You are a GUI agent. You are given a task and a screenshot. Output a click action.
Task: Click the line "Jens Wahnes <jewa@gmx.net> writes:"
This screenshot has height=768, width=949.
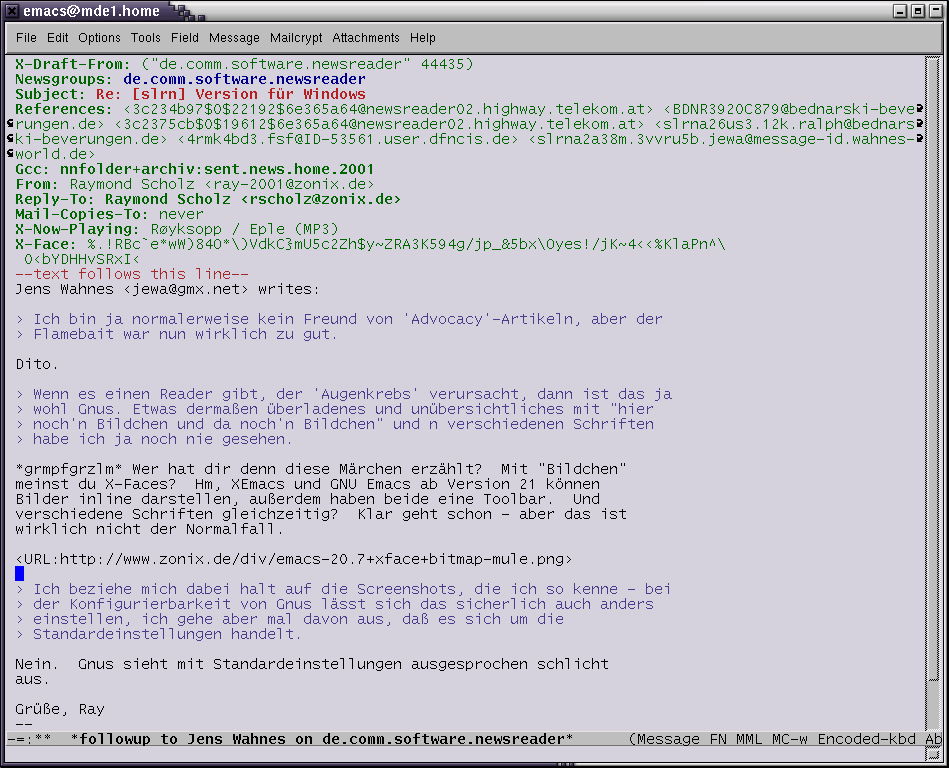pyautogui.click(x=167, y=289)
